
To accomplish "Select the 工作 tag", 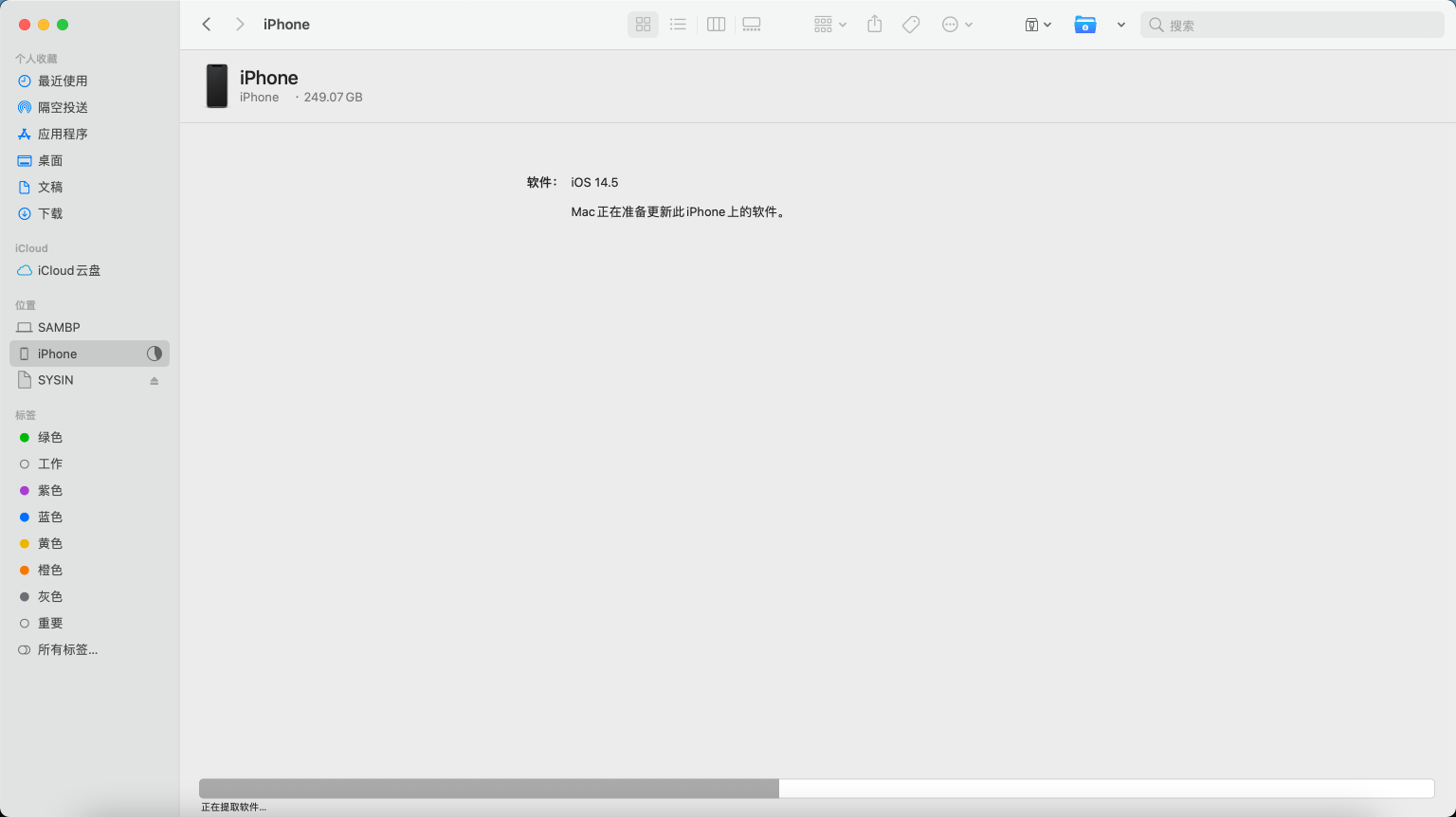I will tap(89, 463).
